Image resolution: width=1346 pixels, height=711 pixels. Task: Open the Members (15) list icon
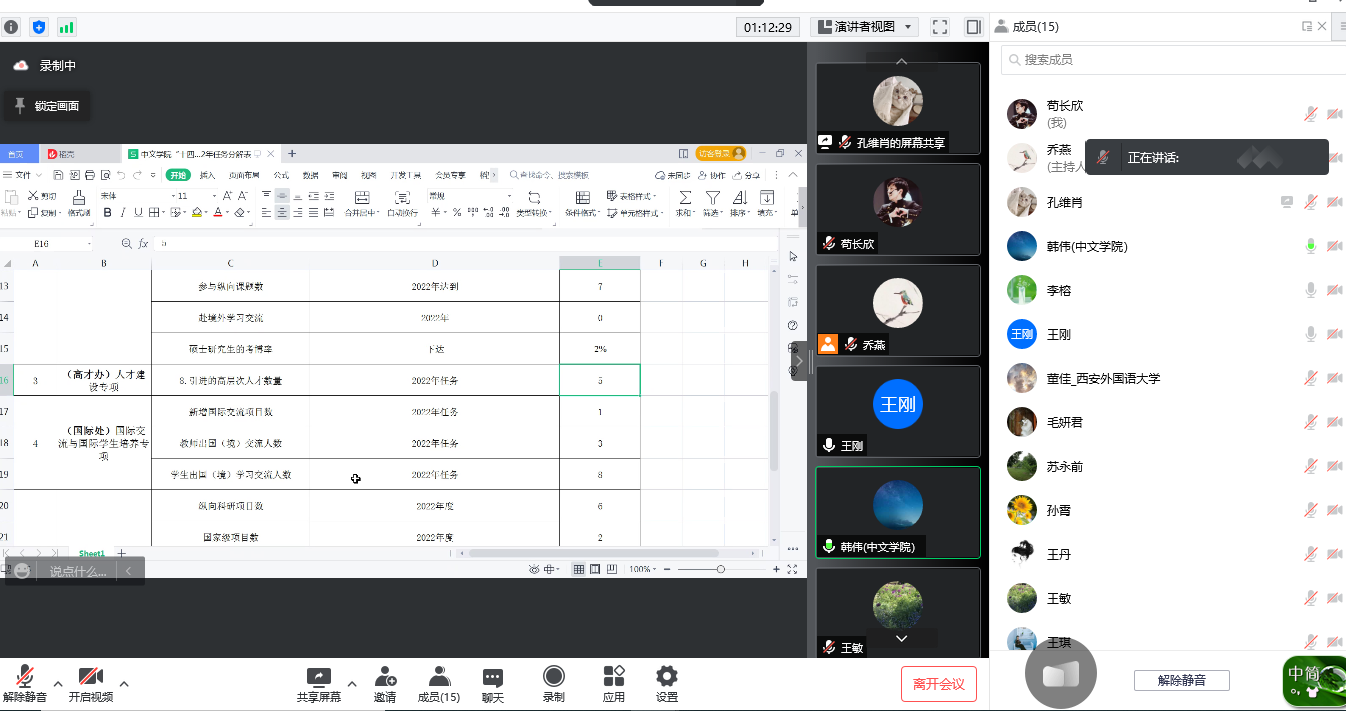[x=438, y=677]
